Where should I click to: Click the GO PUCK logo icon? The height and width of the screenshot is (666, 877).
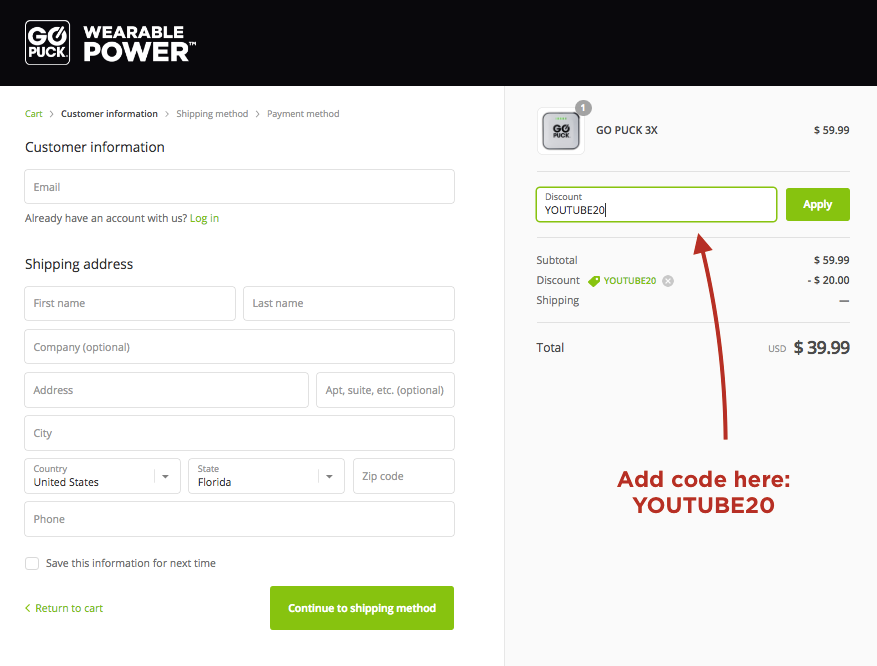click(48, 42)
